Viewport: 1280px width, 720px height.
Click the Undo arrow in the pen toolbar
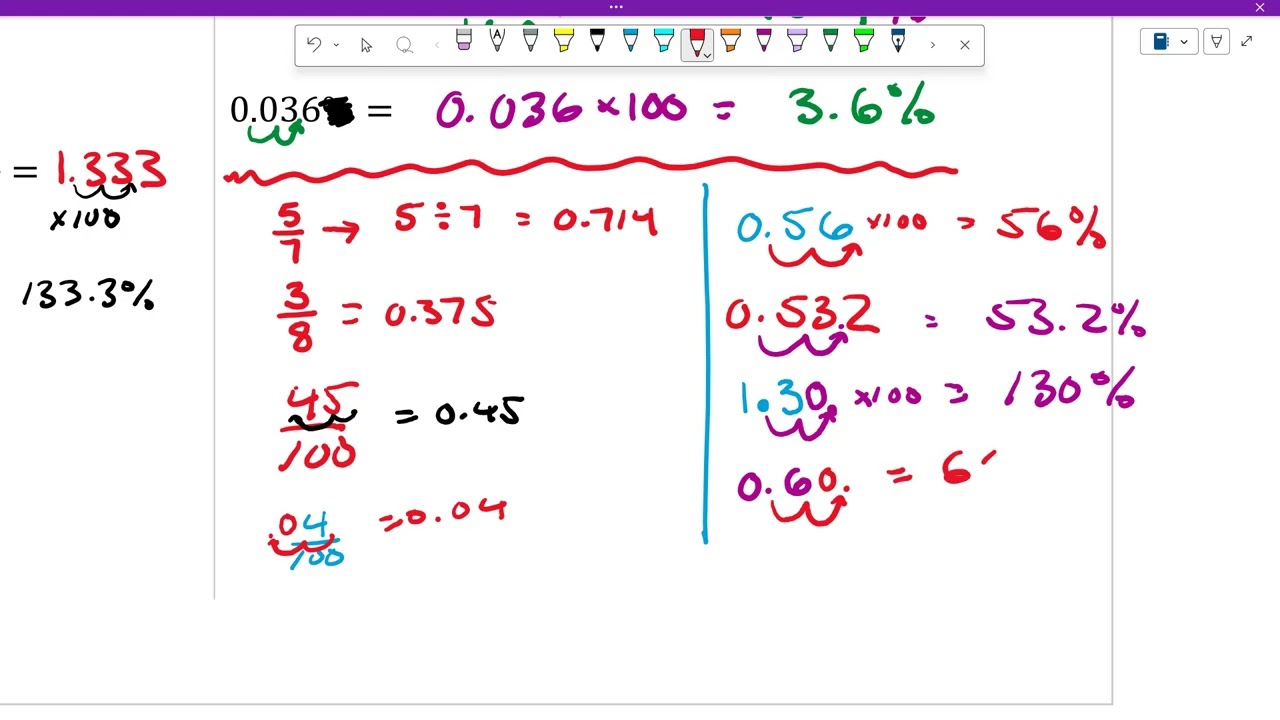click(314, 45)
